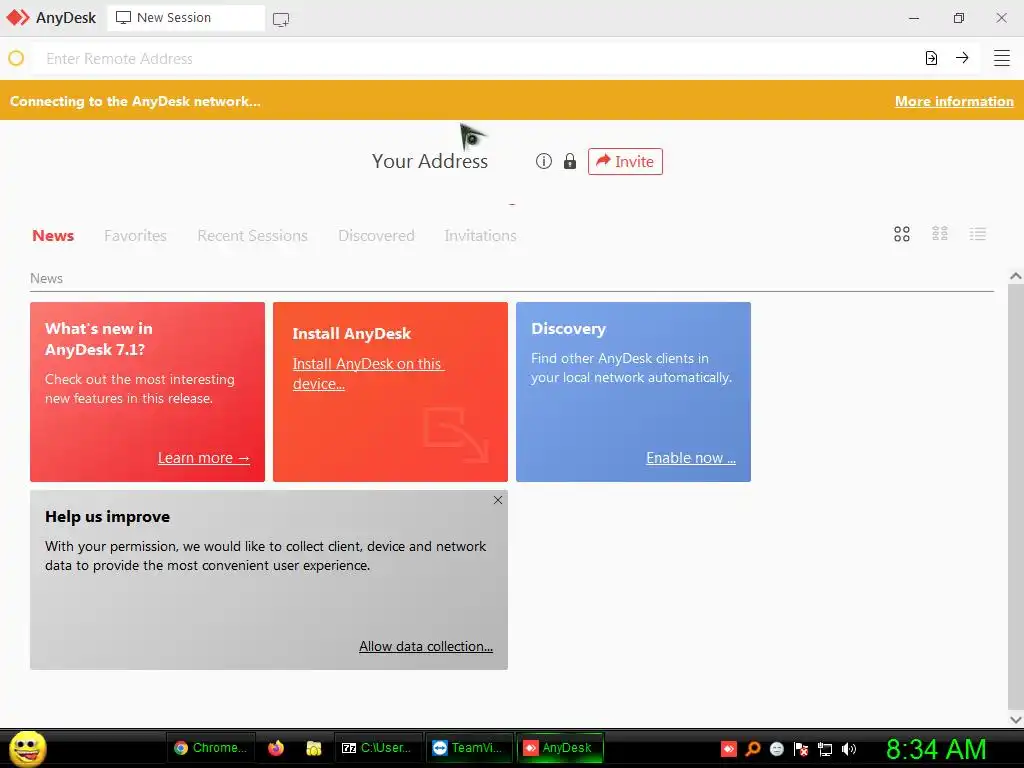
Task: Click the 8:34 AM clock
Action: (936, 749)
